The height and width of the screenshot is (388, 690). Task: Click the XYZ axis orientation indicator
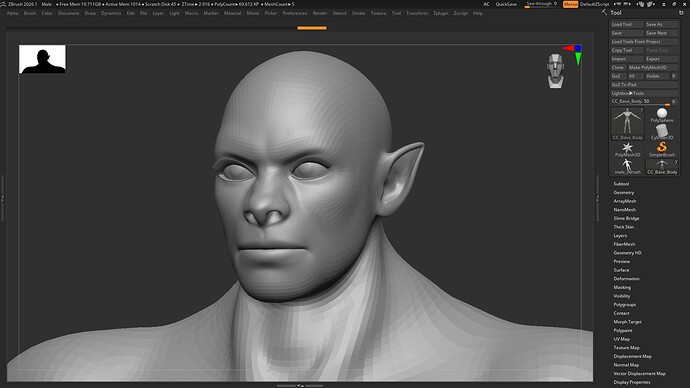pyautogui.click(x=574, y=54)
